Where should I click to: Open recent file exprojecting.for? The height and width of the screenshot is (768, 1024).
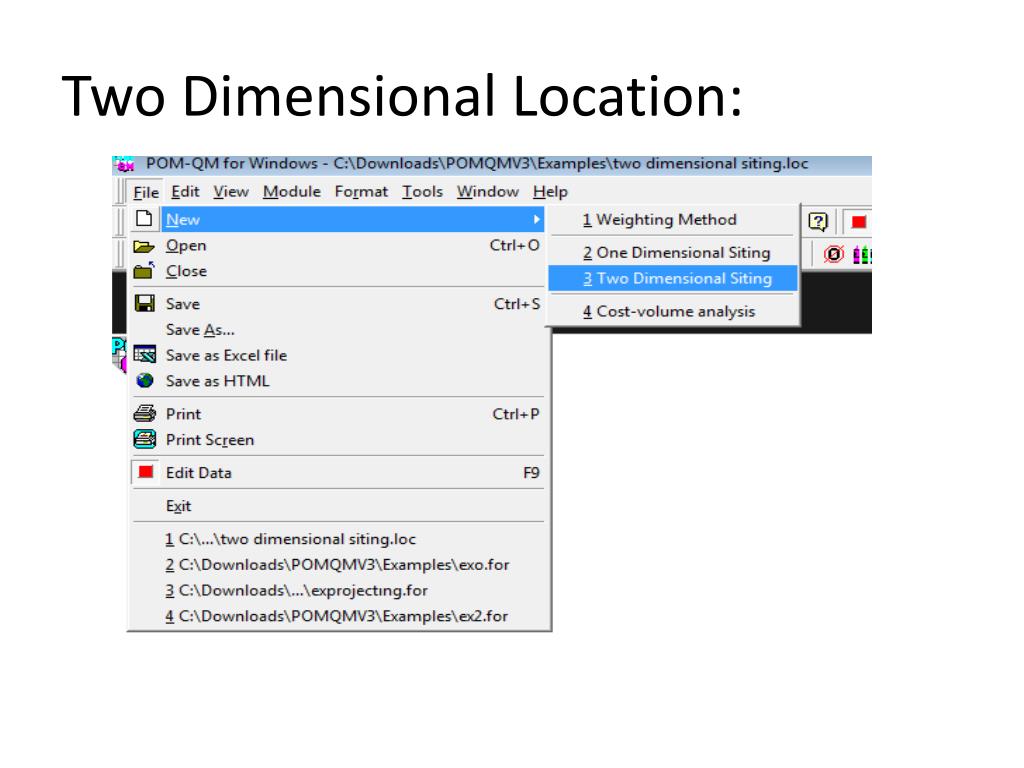338,590
